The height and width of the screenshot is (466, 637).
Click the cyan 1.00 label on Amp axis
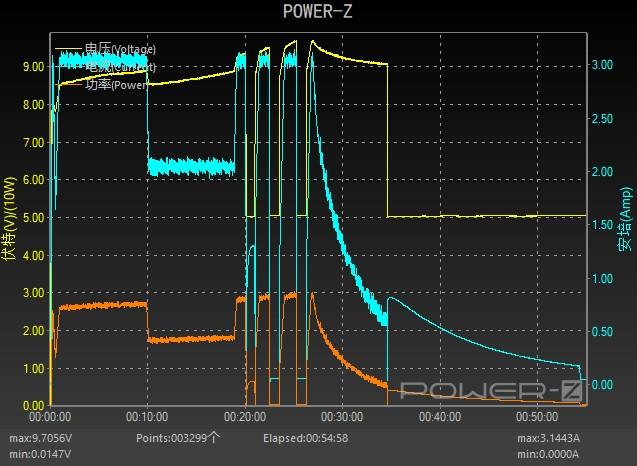(602, 279)
